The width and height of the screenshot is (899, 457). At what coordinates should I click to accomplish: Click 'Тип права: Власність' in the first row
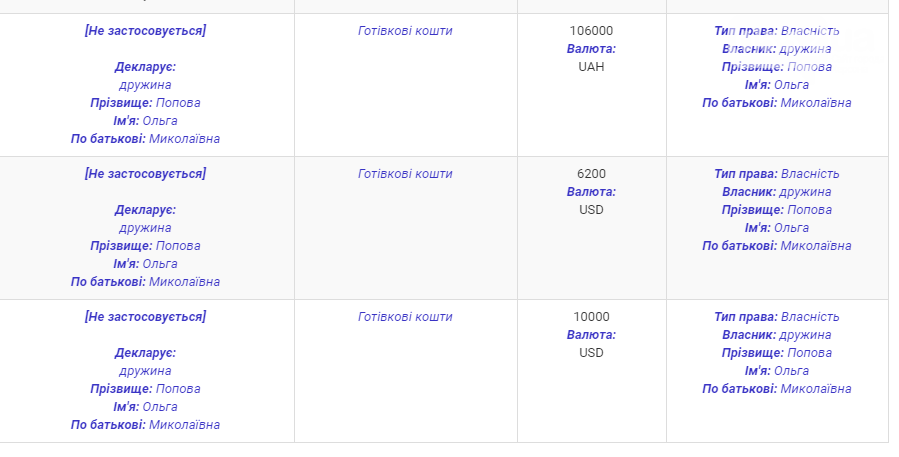[776, 31]
